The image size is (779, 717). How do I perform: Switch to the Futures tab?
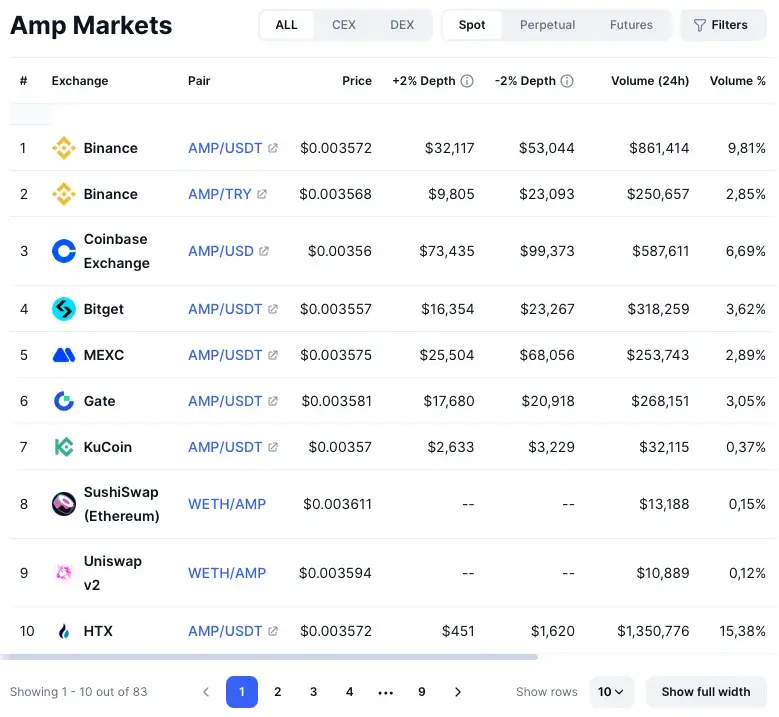pyautogui.click(x=631, y=25)
